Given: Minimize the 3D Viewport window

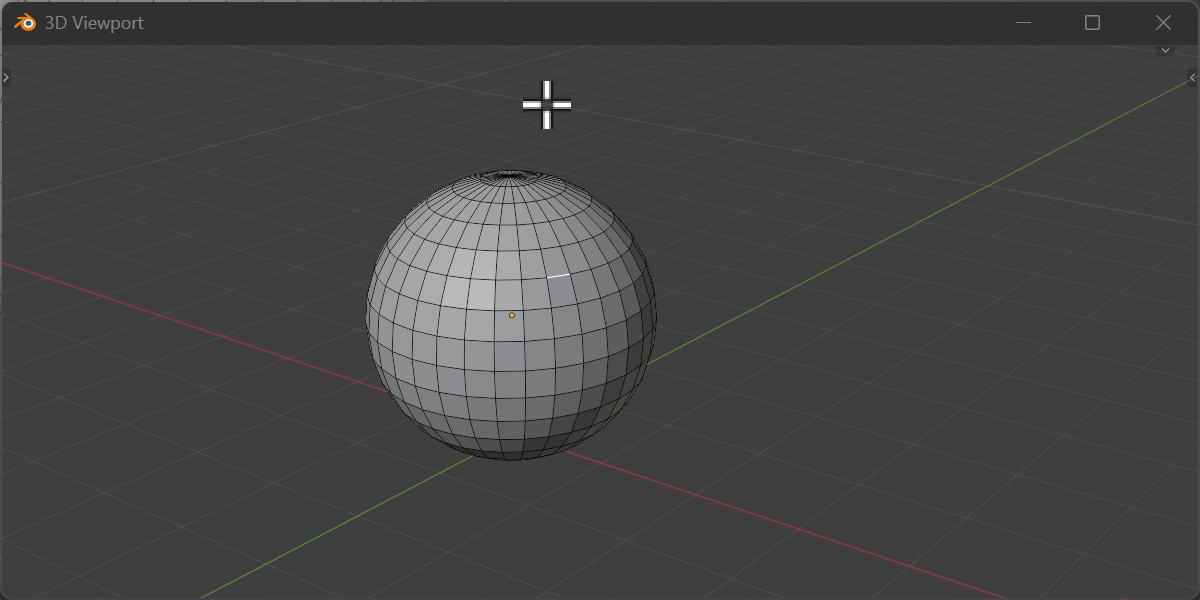Looking at the screenshot, I should click(x=1022, y=23).
